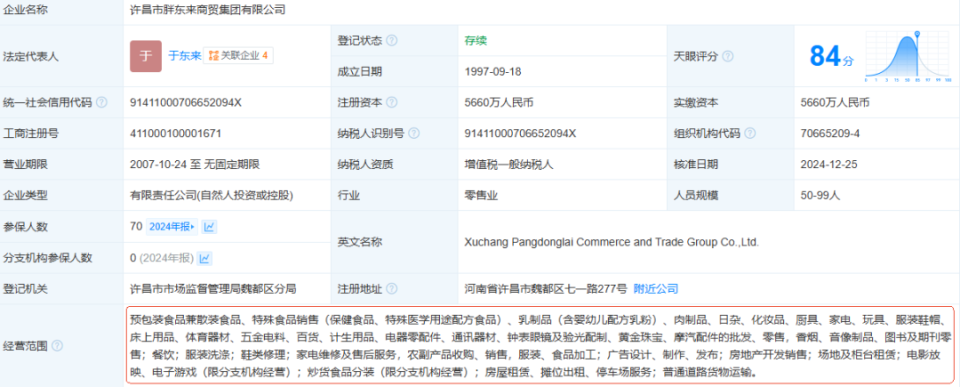Screen dimensions: 960x387
Task: Select credit code value beside 统一社会信用代码
Action: pos(186,102)
